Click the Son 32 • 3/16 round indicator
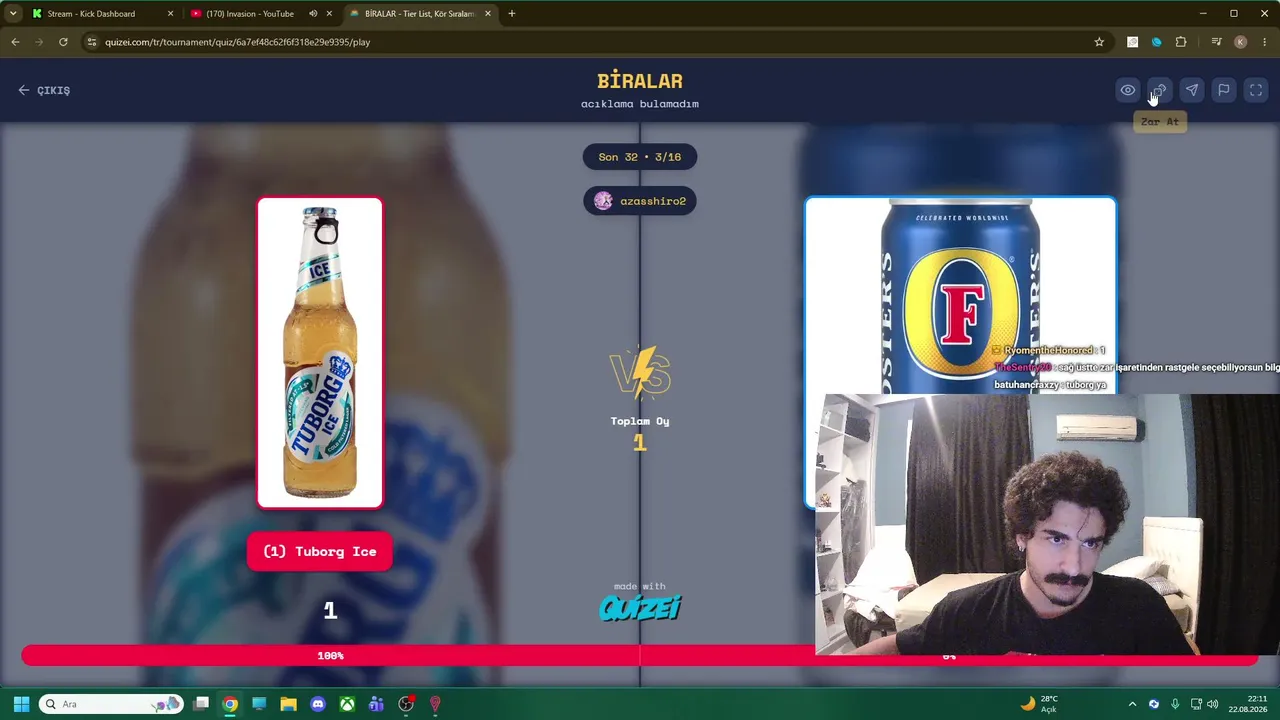The width and height of the screenshot is (1280, 720). pos(640,157)
